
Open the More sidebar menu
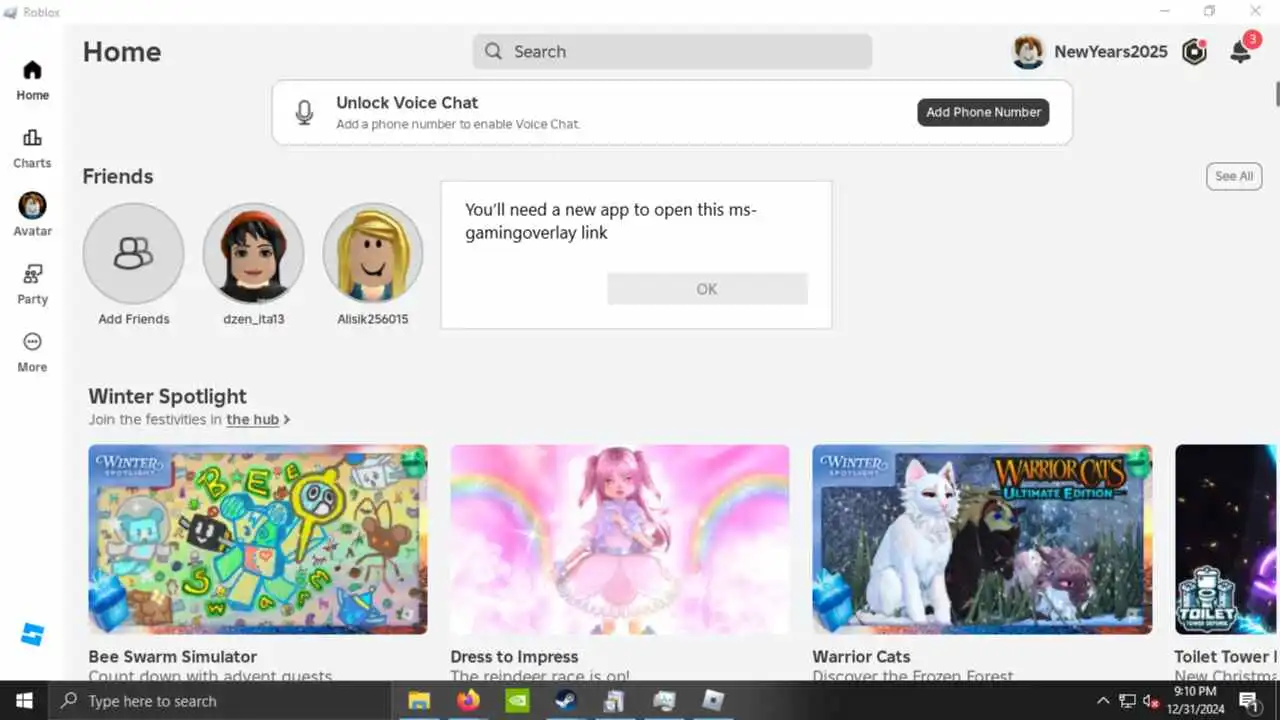pos(32,352)
